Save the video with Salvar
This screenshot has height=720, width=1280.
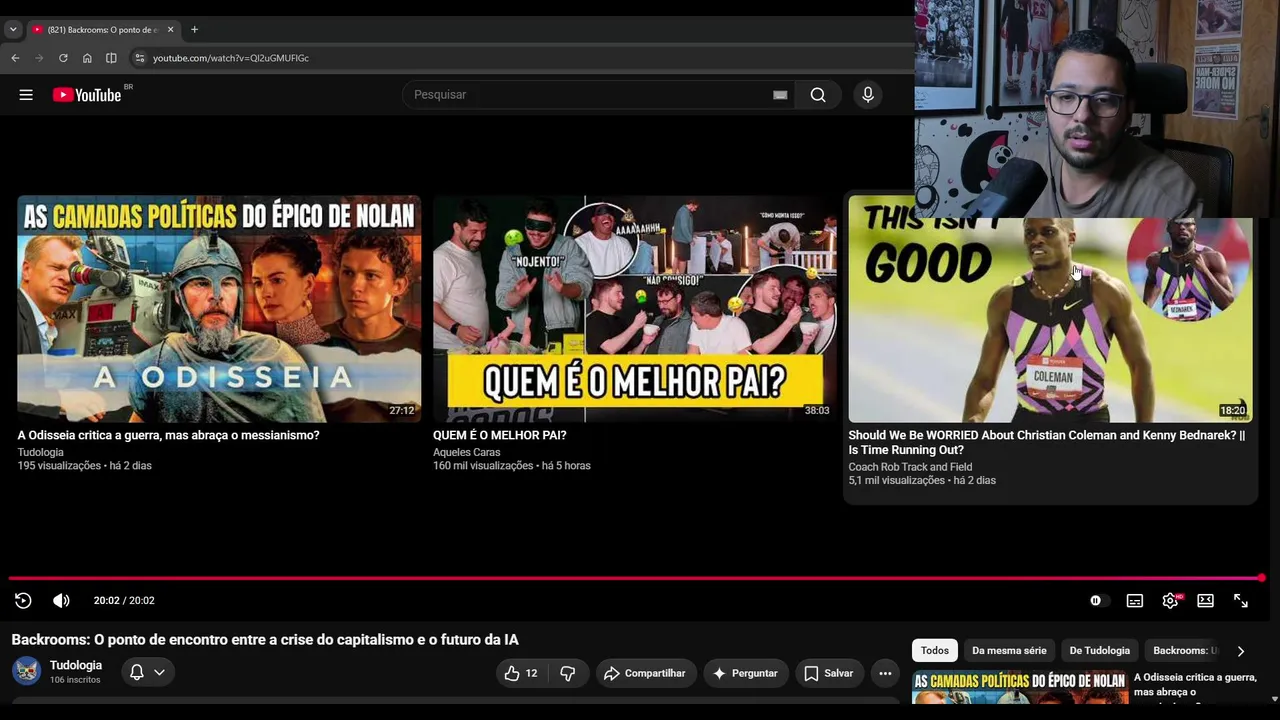click(829, 673)
